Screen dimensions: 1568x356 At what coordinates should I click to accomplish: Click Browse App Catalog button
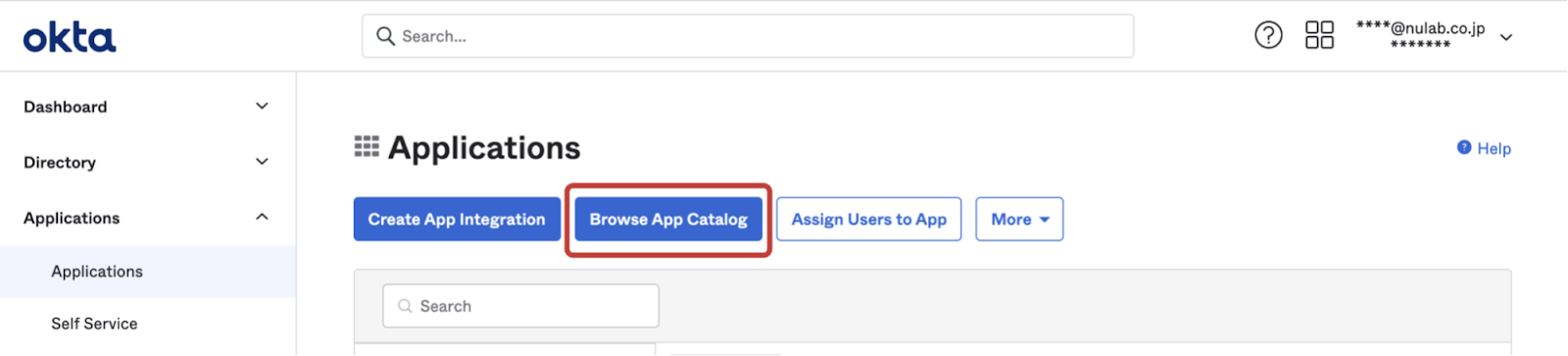point(668,220)
